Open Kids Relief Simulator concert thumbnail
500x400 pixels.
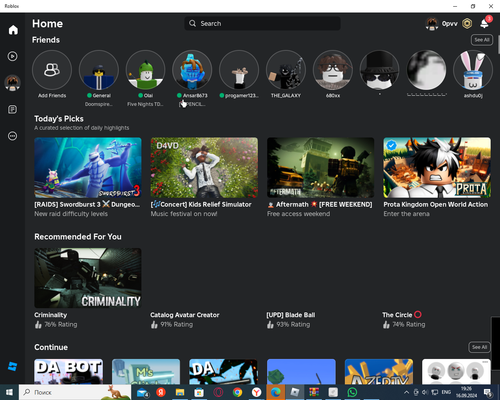pyautogui.click(x=204, y=168)
